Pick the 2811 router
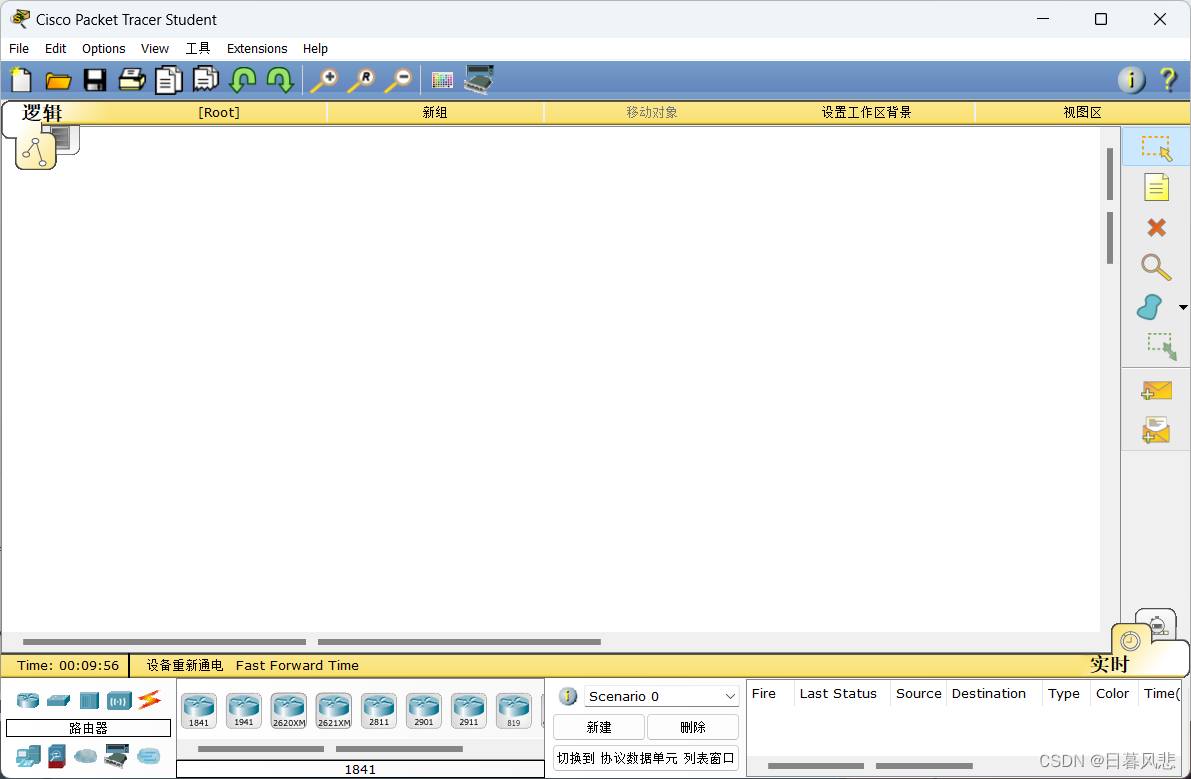The image size is (1191, 779). (x=379, y=711)
